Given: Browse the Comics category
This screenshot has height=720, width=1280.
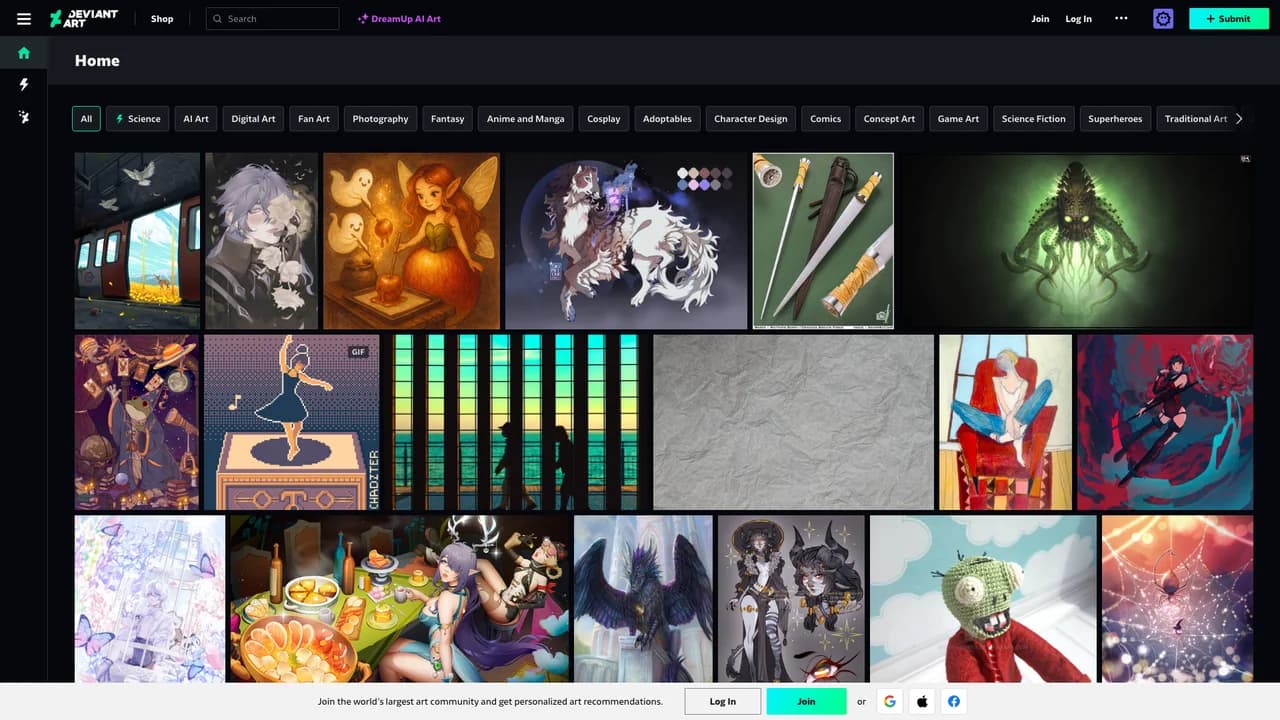Looking at the screenshot, I should pyautogui.click(x=826, y=119).
